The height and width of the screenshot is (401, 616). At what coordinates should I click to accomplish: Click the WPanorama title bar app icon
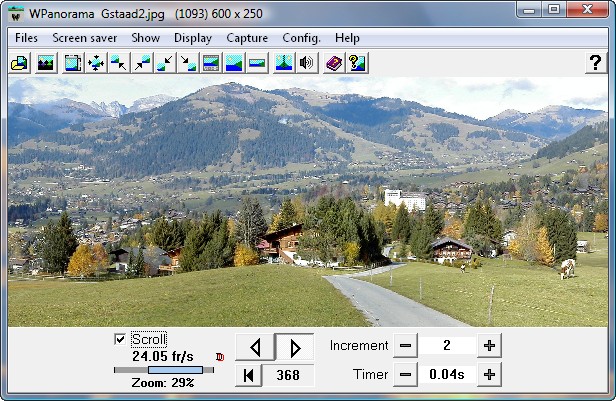tap(16, 14)
